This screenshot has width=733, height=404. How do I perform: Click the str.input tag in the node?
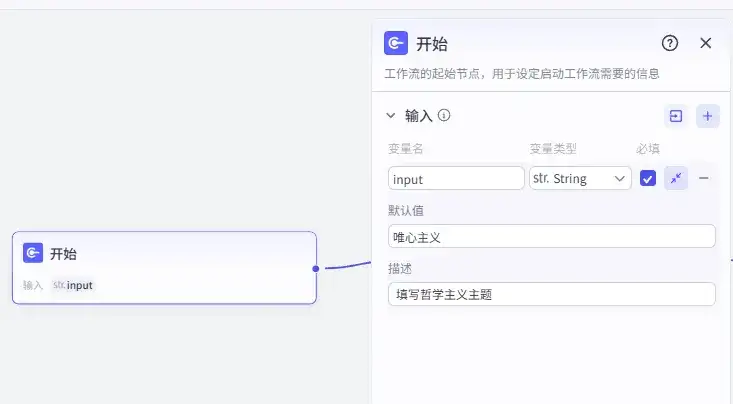tap(73, 285)
